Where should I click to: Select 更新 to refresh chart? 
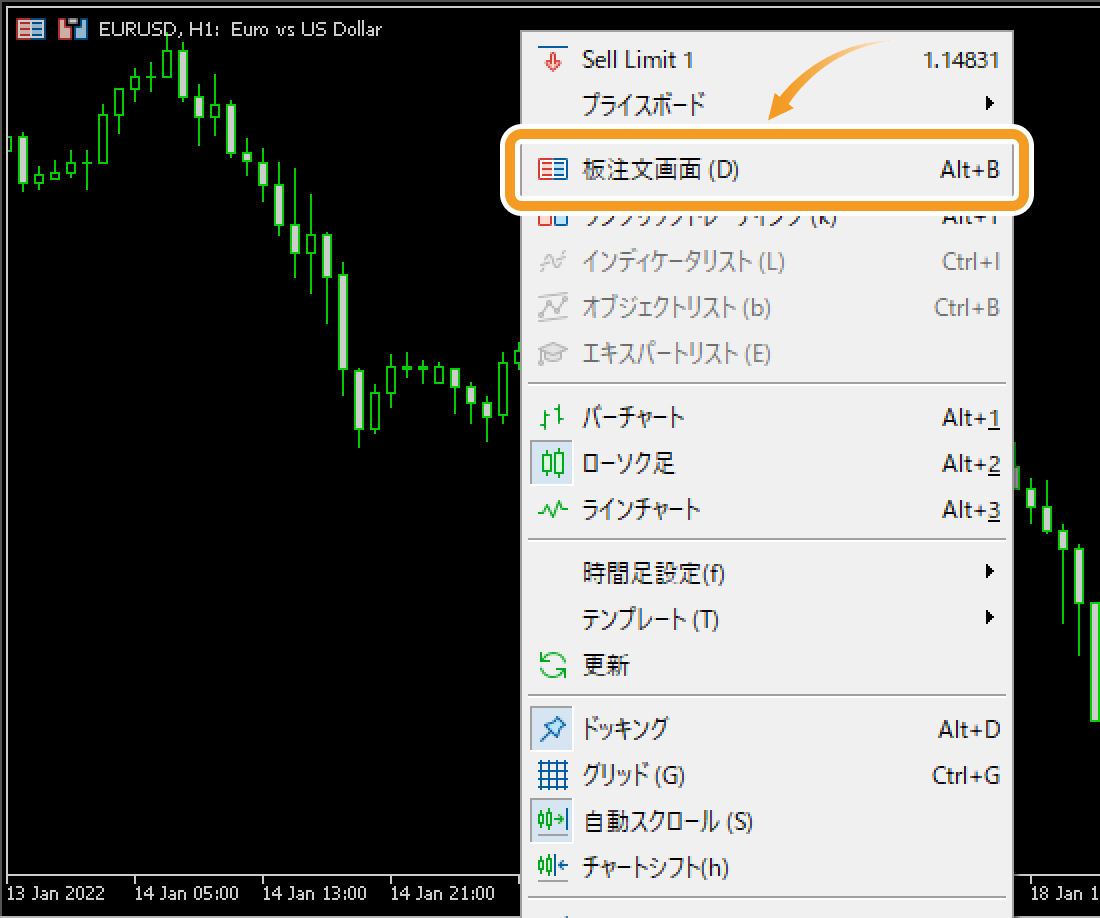[x=767, y=665]
